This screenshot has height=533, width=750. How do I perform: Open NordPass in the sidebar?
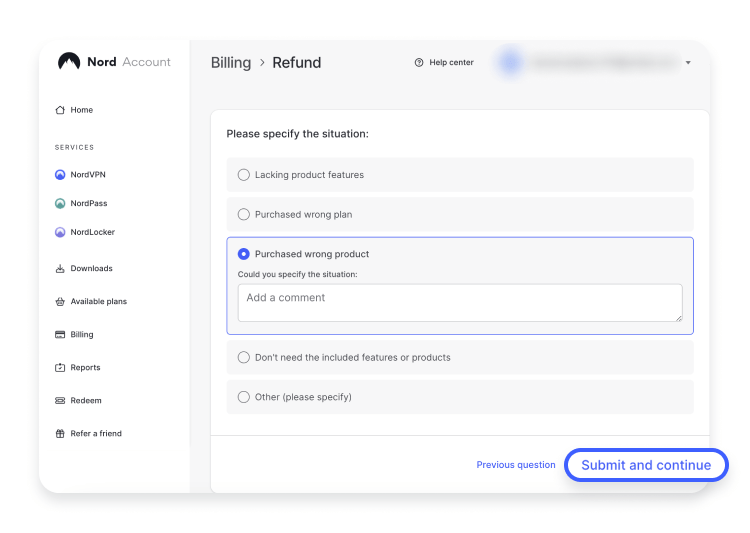point(89,203)
